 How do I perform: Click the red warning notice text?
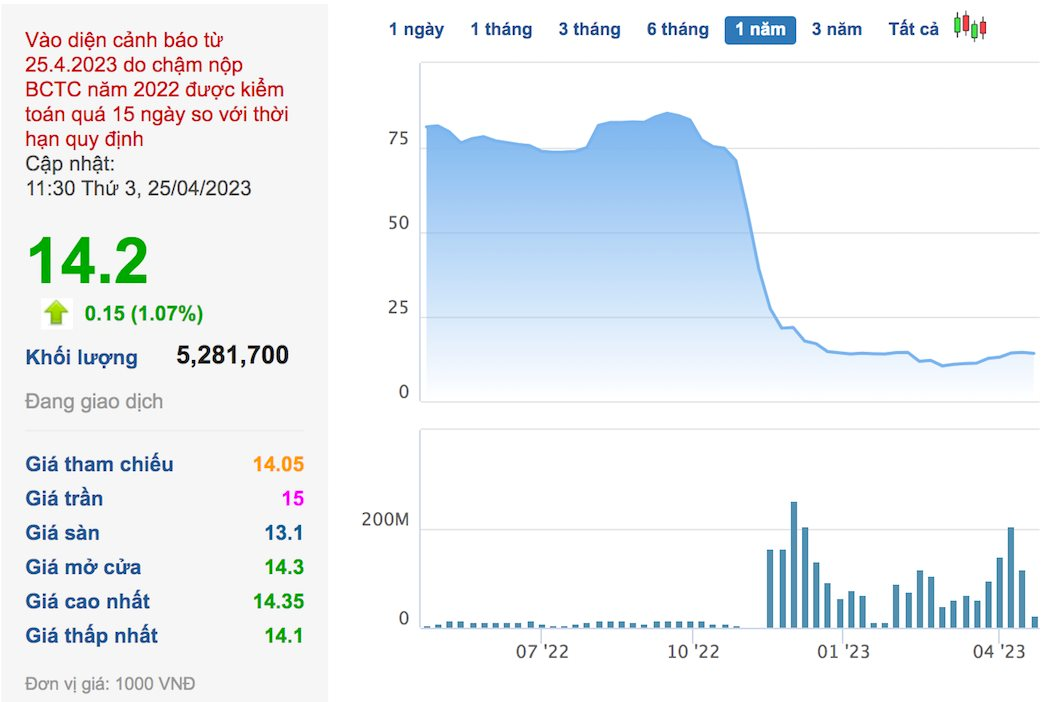[157, 89]
